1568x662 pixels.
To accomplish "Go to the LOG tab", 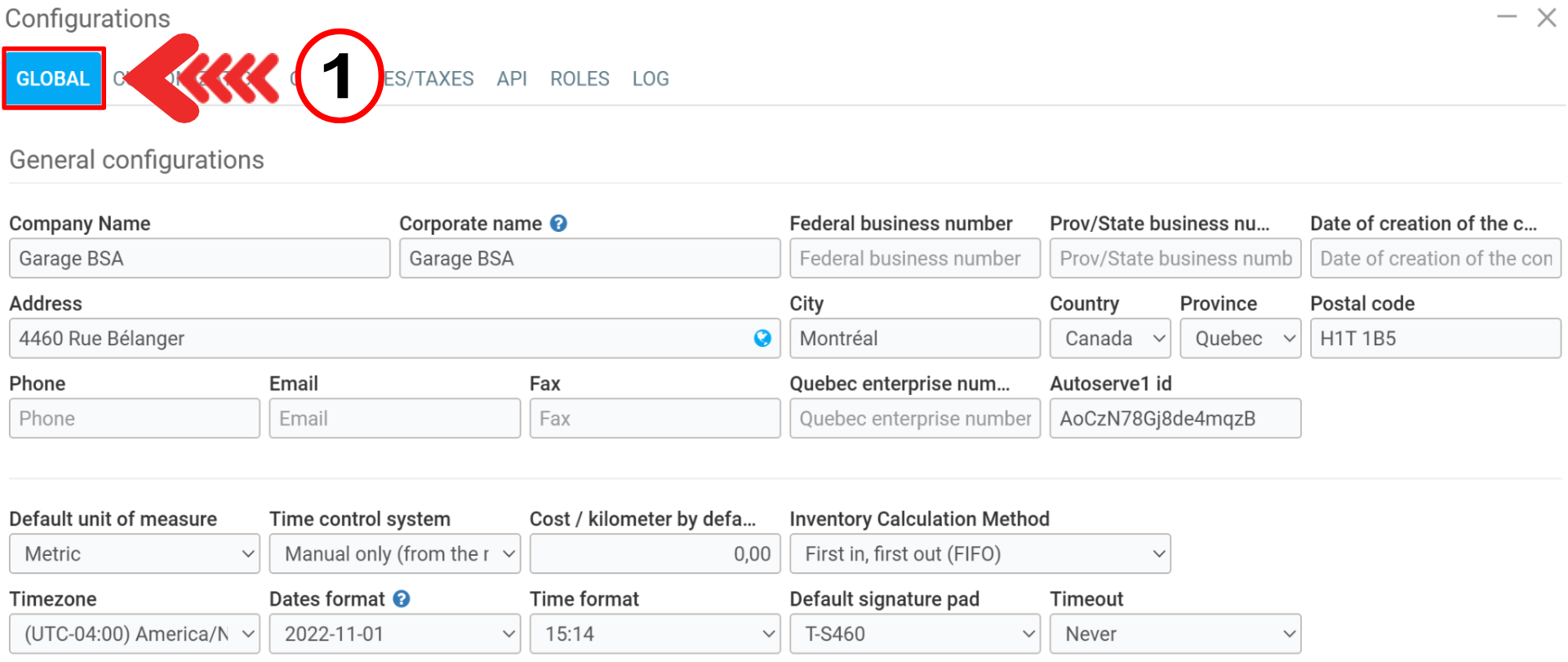I will pyautogui.click(x=651, y=79).
